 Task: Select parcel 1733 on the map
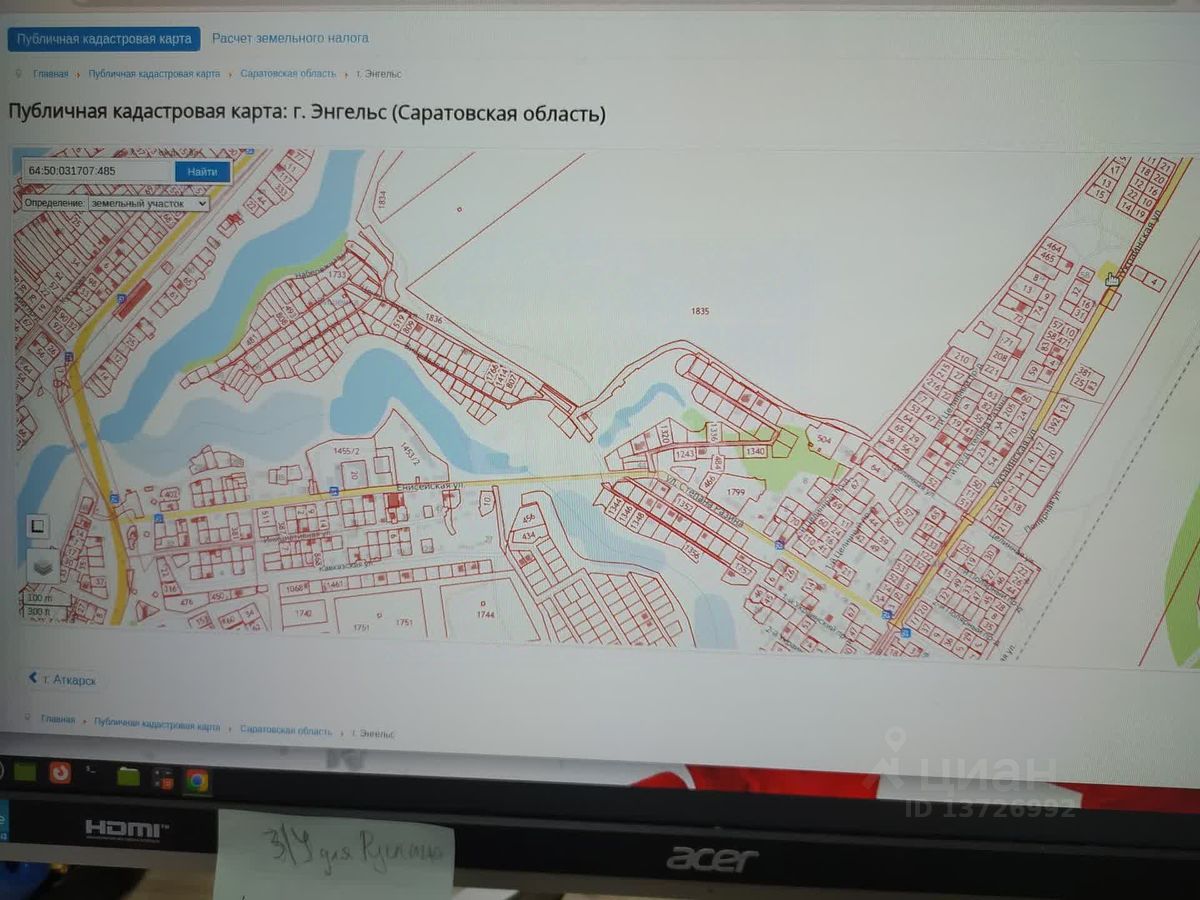click(336, 274)
